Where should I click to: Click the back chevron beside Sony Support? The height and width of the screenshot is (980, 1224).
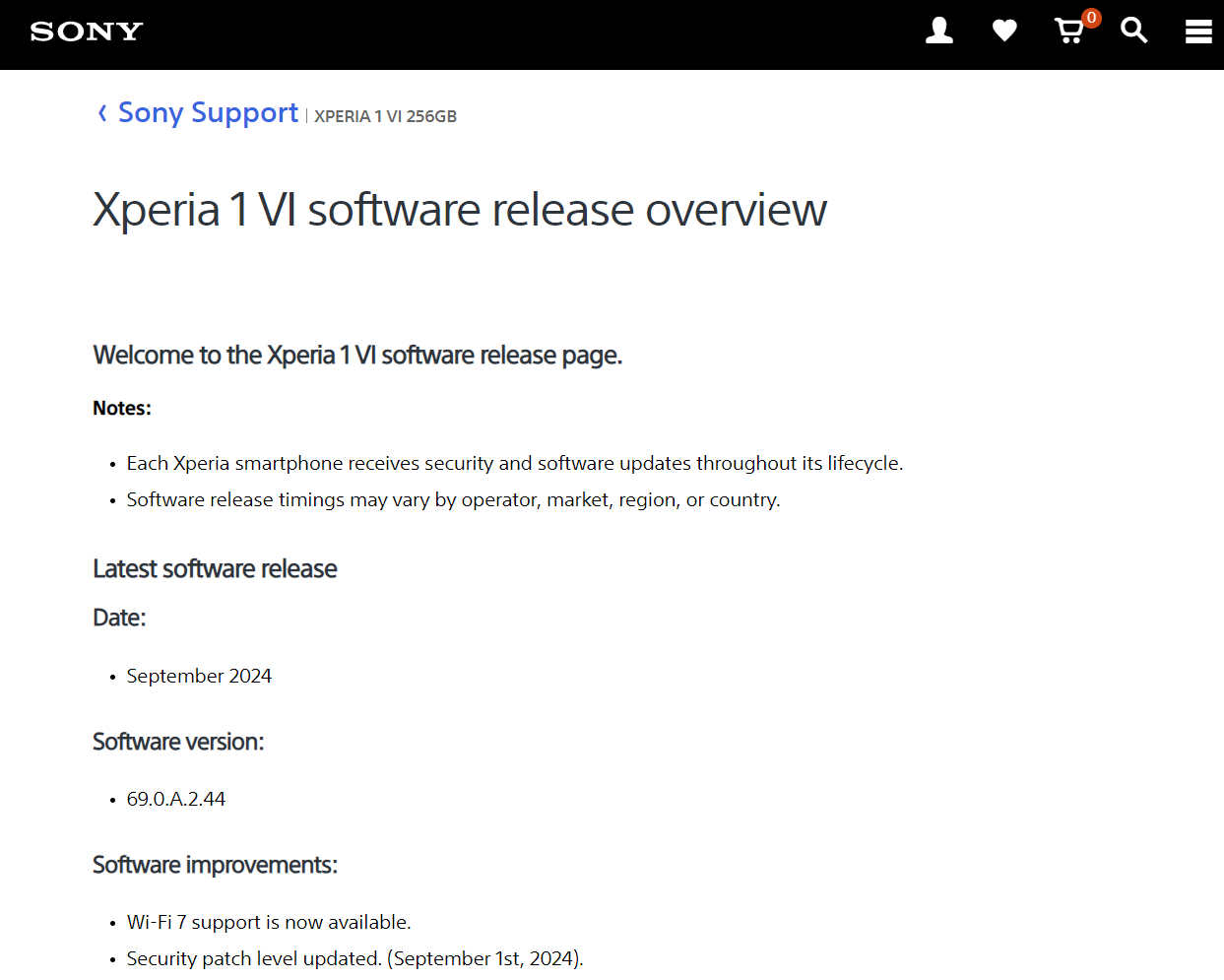[x=102, y=113]
